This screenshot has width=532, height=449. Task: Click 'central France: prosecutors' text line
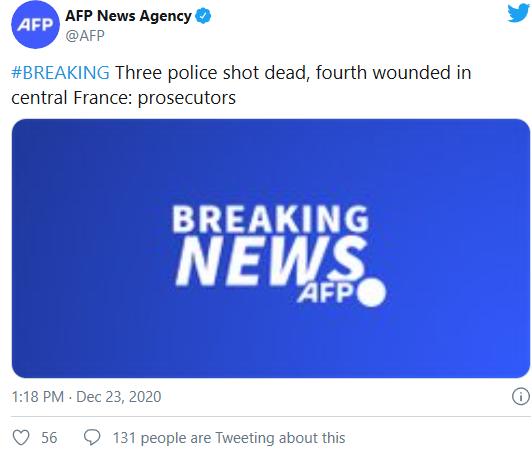point(124,98)
